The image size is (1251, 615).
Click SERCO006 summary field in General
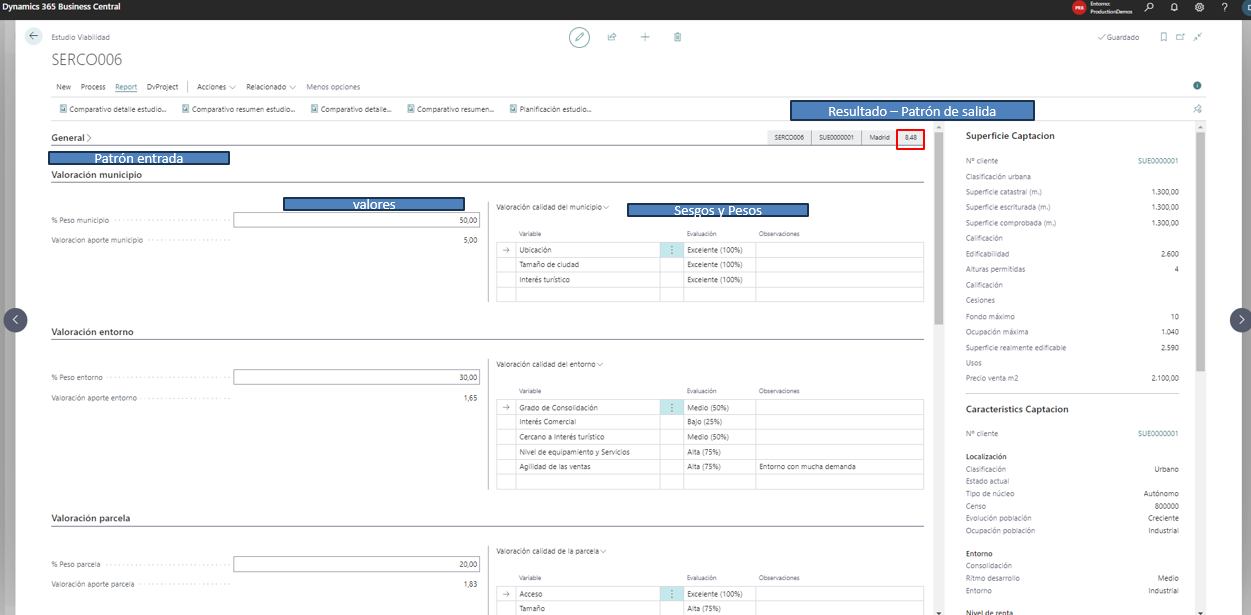[789, 137]
